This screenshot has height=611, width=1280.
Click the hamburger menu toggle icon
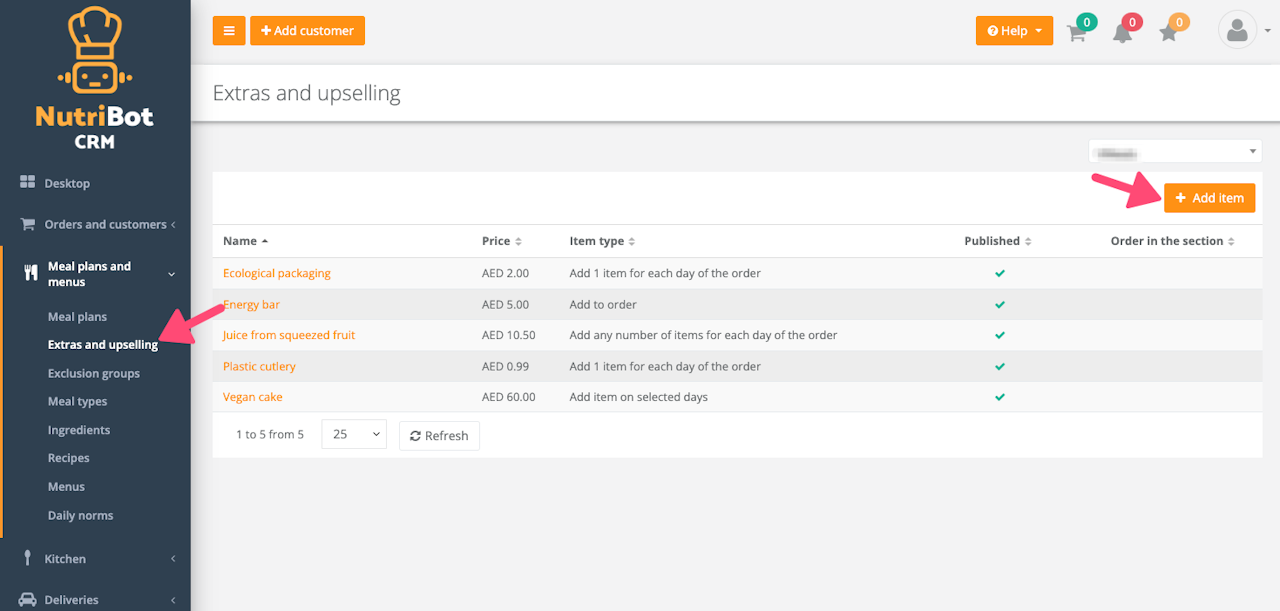[229, 31]
